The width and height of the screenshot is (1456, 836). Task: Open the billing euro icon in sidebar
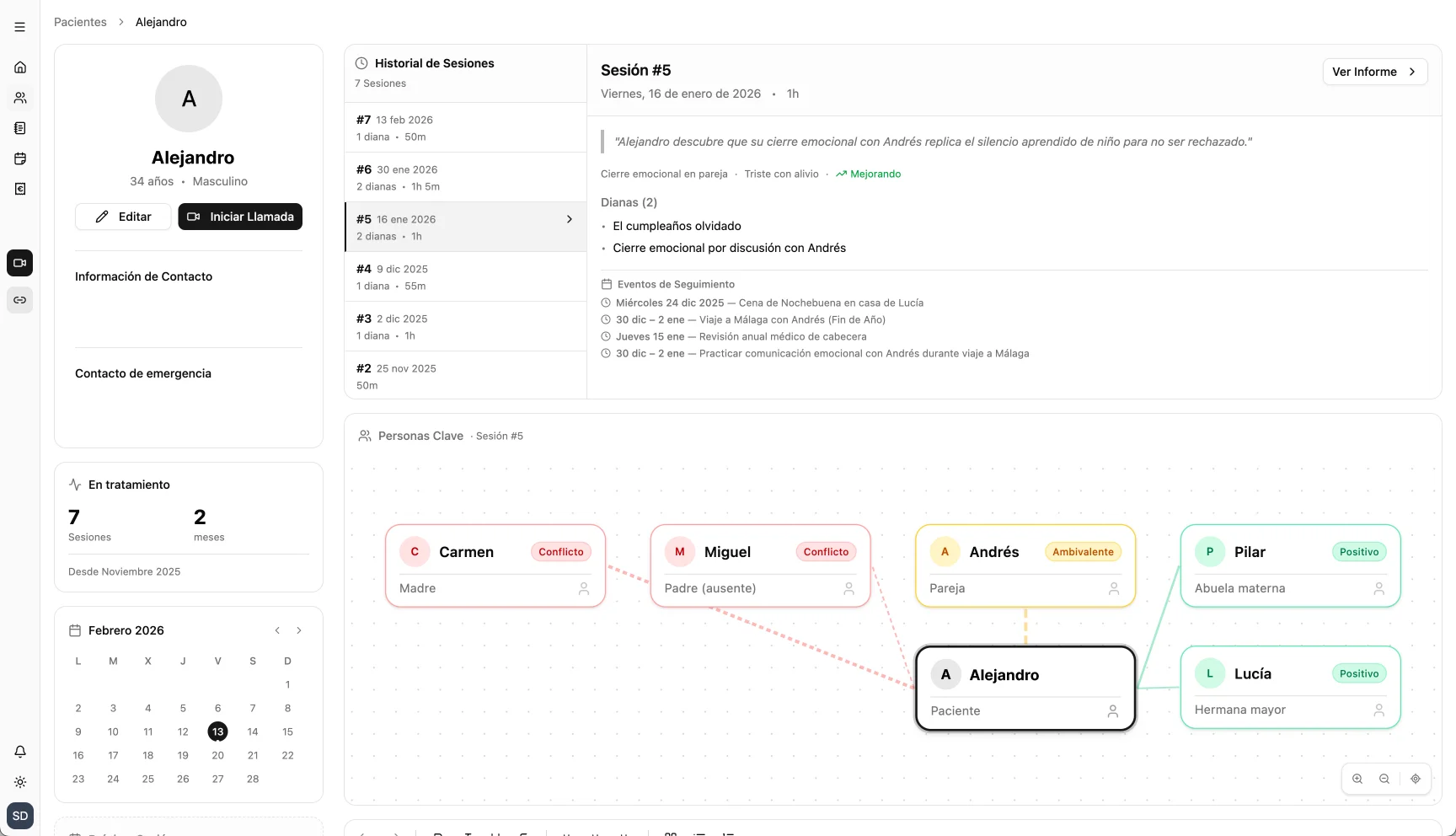coord(19,189)
